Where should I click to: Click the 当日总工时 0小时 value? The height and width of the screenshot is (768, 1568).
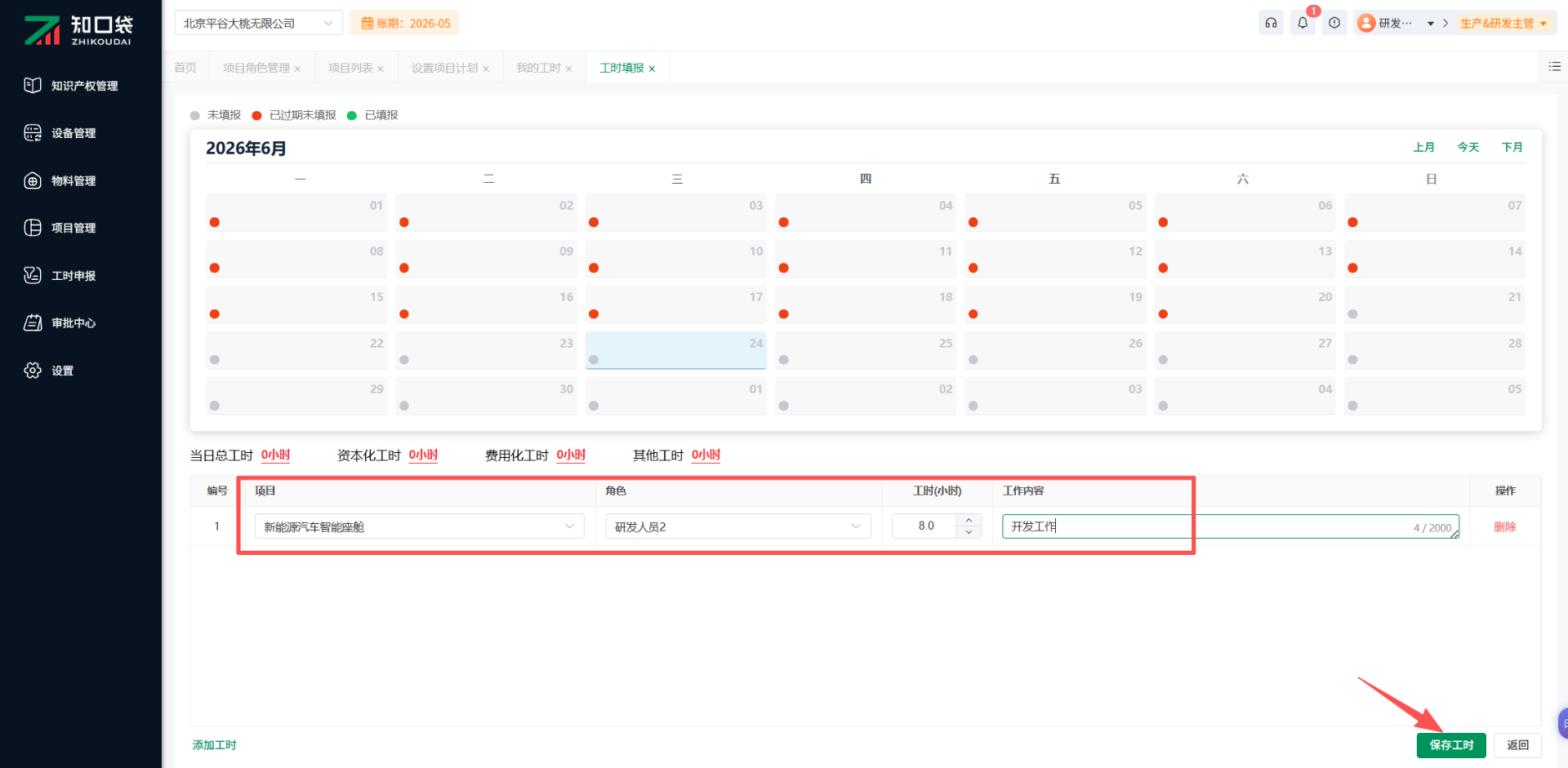pos(276,455)
